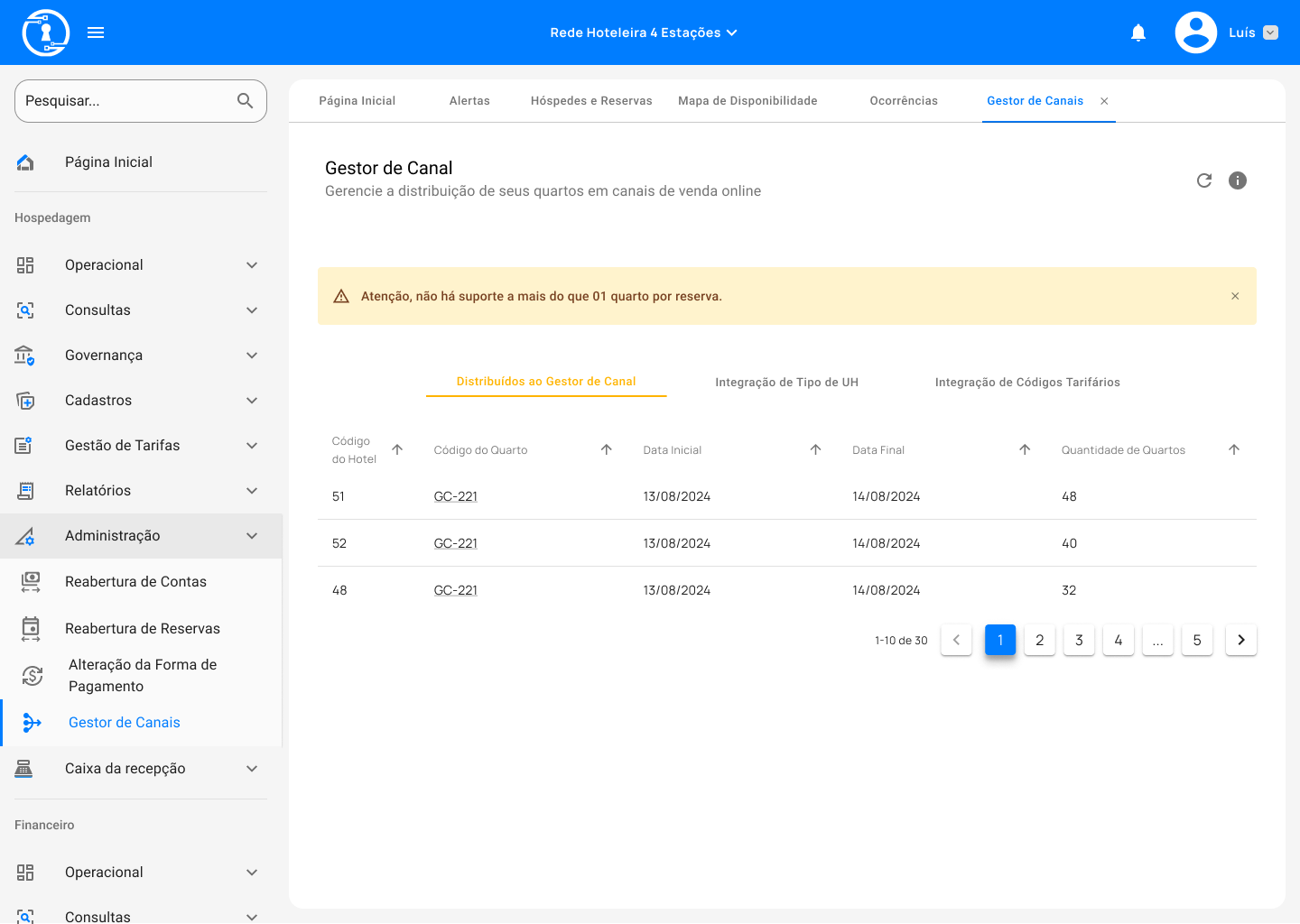Screen dimensions: 1300x924
Task: Open GC-221 link for hotel 51
Action: (x=456, y=496)
